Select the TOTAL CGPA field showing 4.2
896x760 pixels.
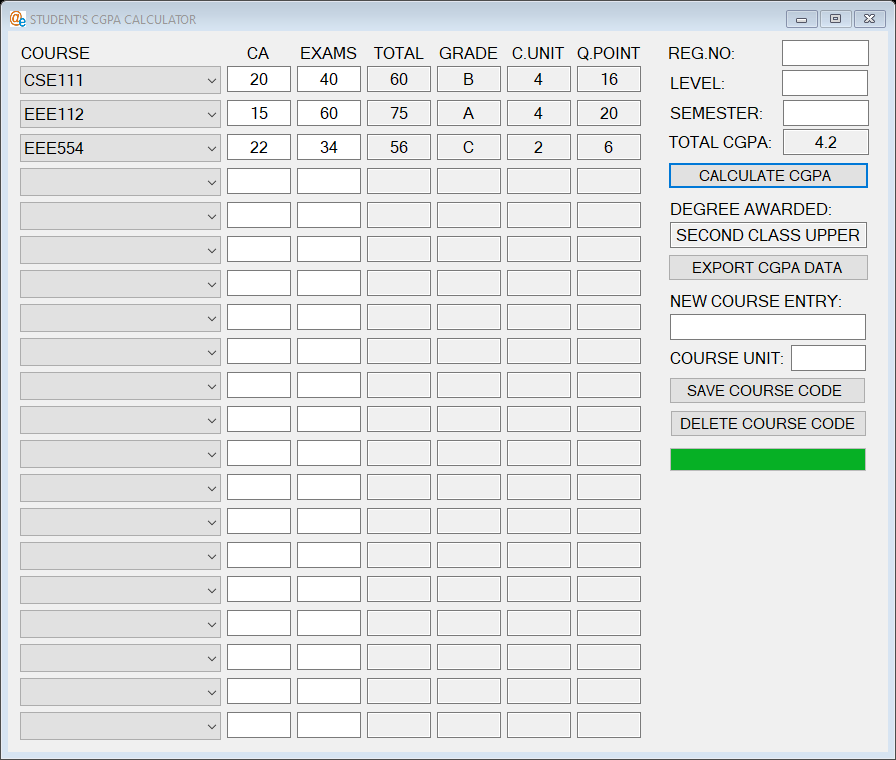coord(826,142)
